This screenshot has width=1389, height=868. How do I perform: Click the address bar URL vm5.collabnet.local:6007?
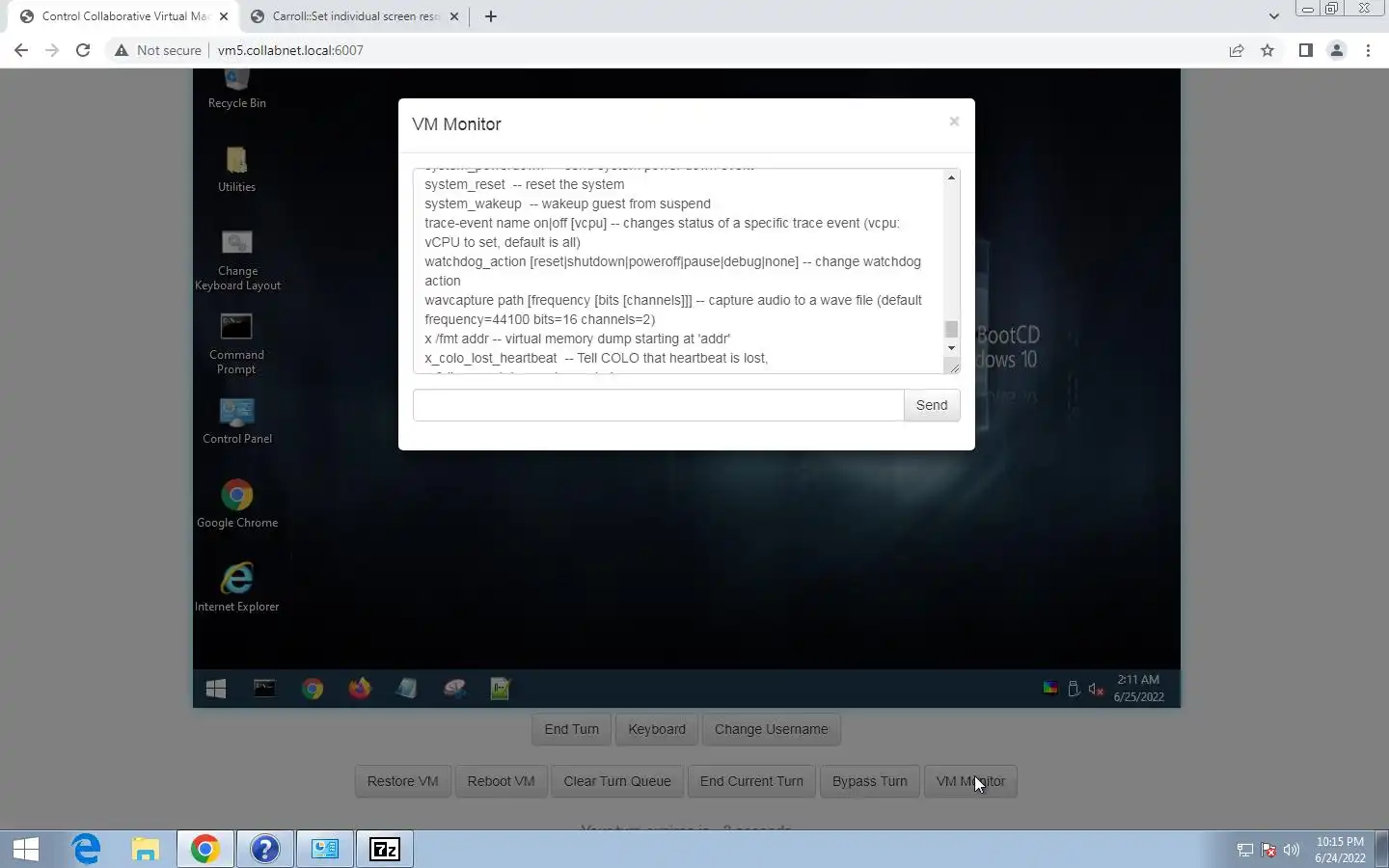[x=290, y=50]
